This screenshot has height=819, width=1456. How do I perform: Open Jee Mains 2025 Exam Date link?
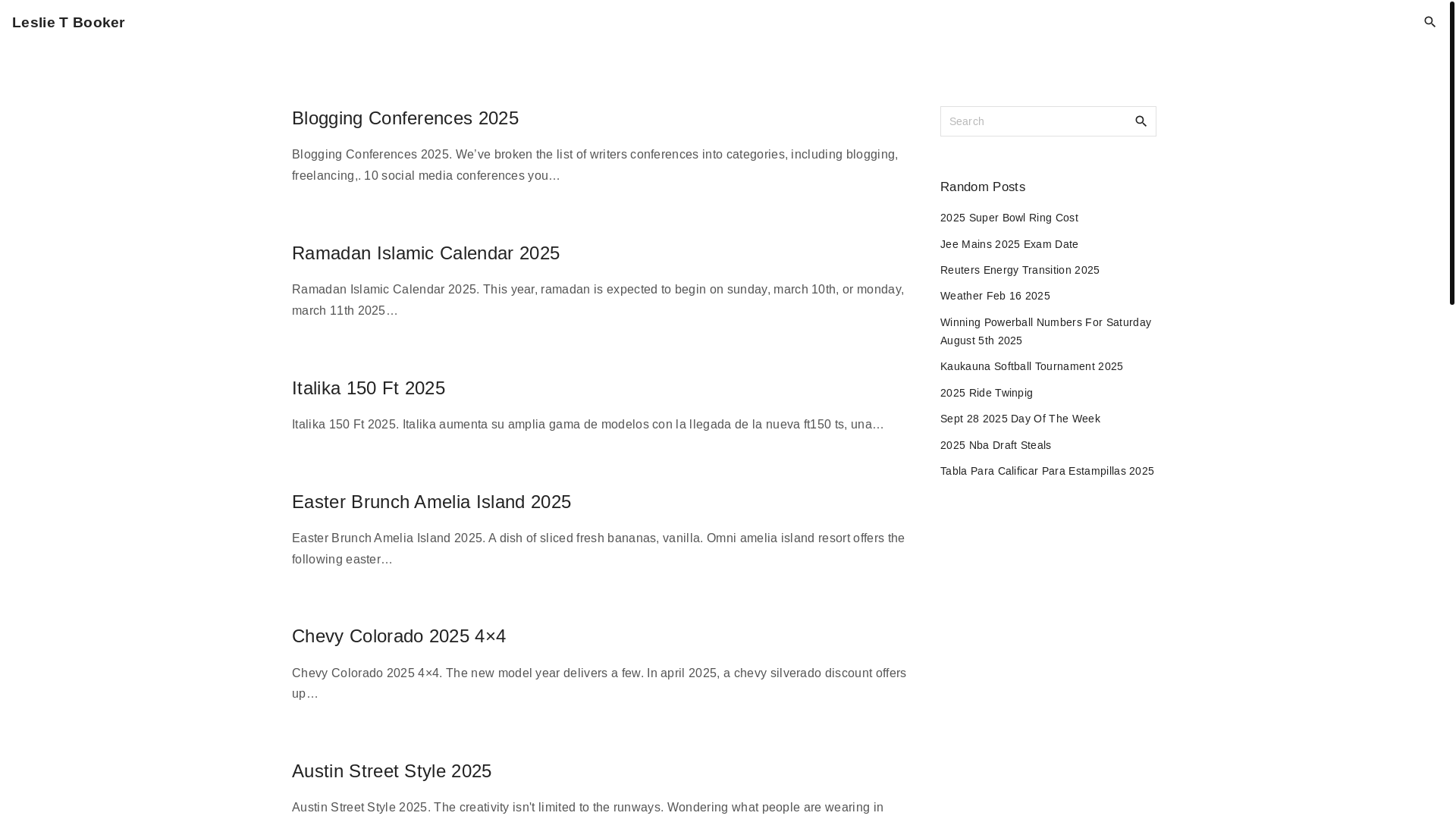[1009, 244]
